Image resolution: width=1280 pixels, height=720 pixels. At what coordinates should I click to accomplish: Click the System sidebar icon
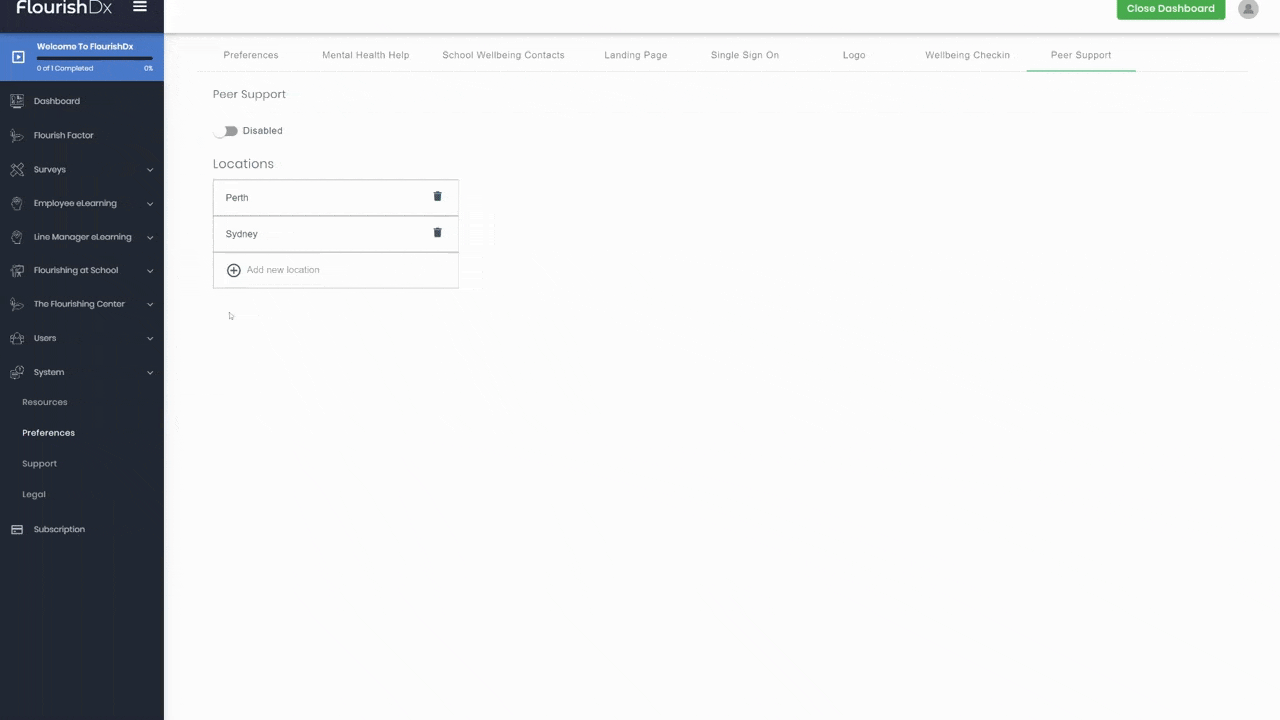pyautogui.click(x=17, y=372)
